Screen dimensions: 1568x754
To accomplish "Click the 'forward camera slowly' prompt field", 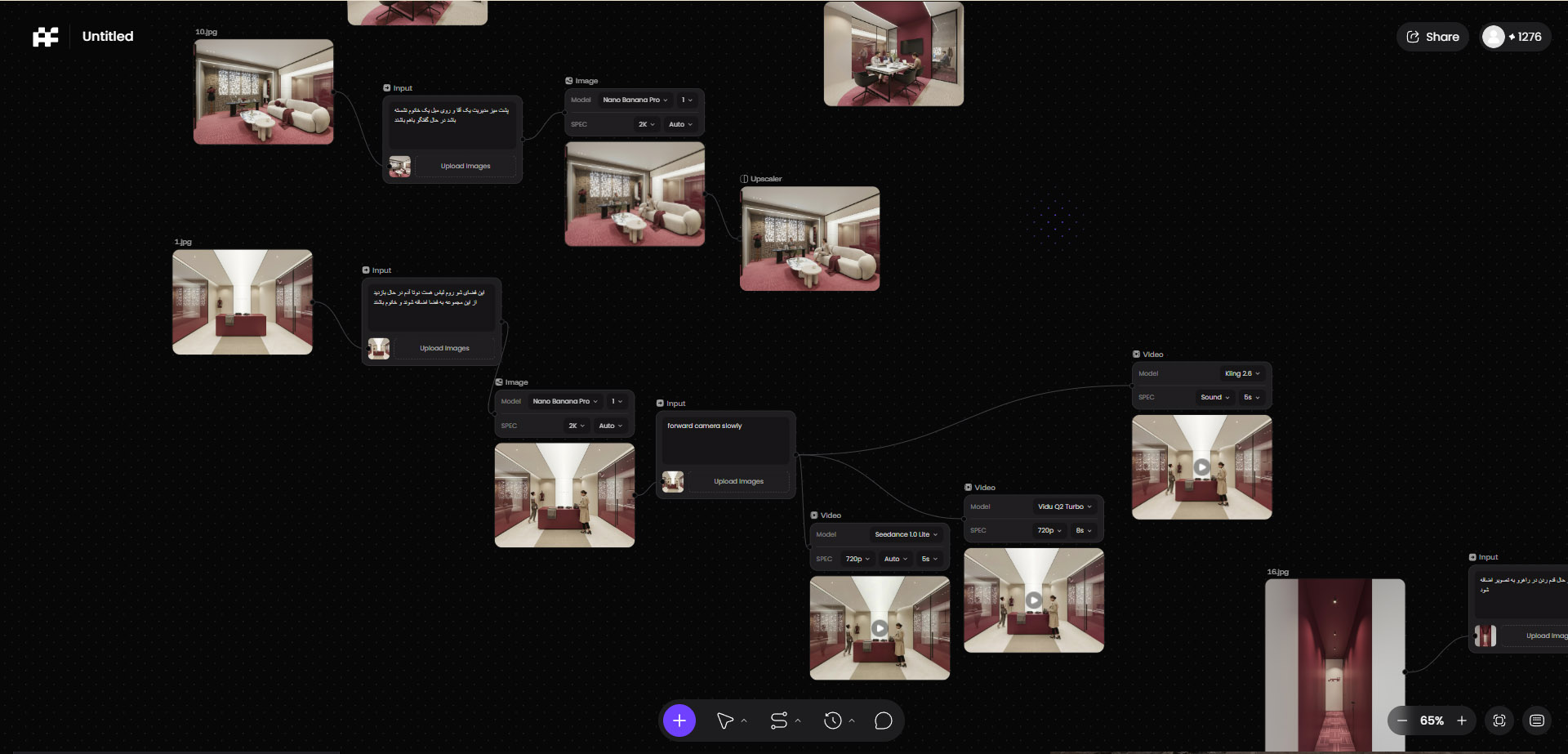I will coord(725,439).
